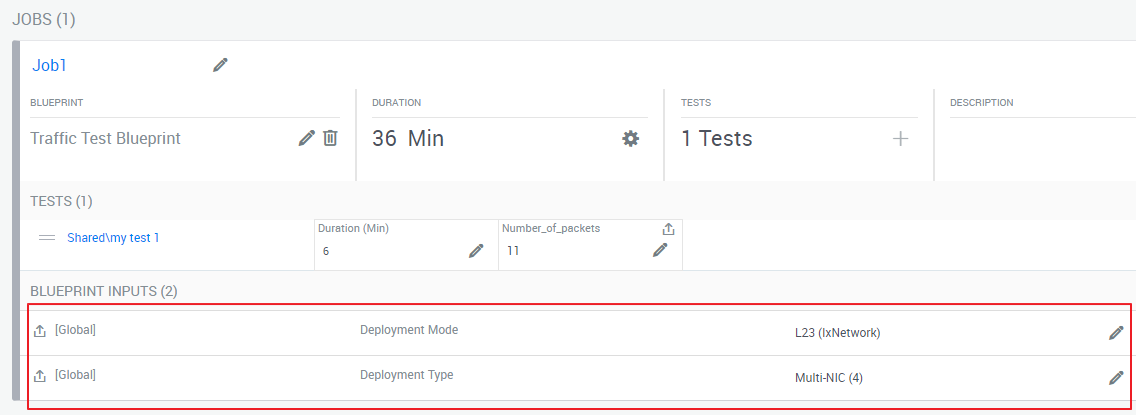The height and width of the screenshot is (415, 1136).
Task: Edit the Deployment Type Multi-NIC (4) input
Action: click(1116, 378)
